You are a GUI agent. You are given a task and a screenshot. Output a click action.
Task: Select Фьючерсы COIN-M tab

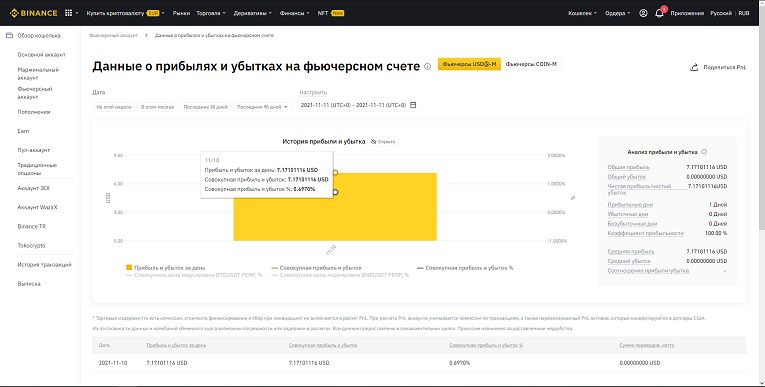pos(531,64)
